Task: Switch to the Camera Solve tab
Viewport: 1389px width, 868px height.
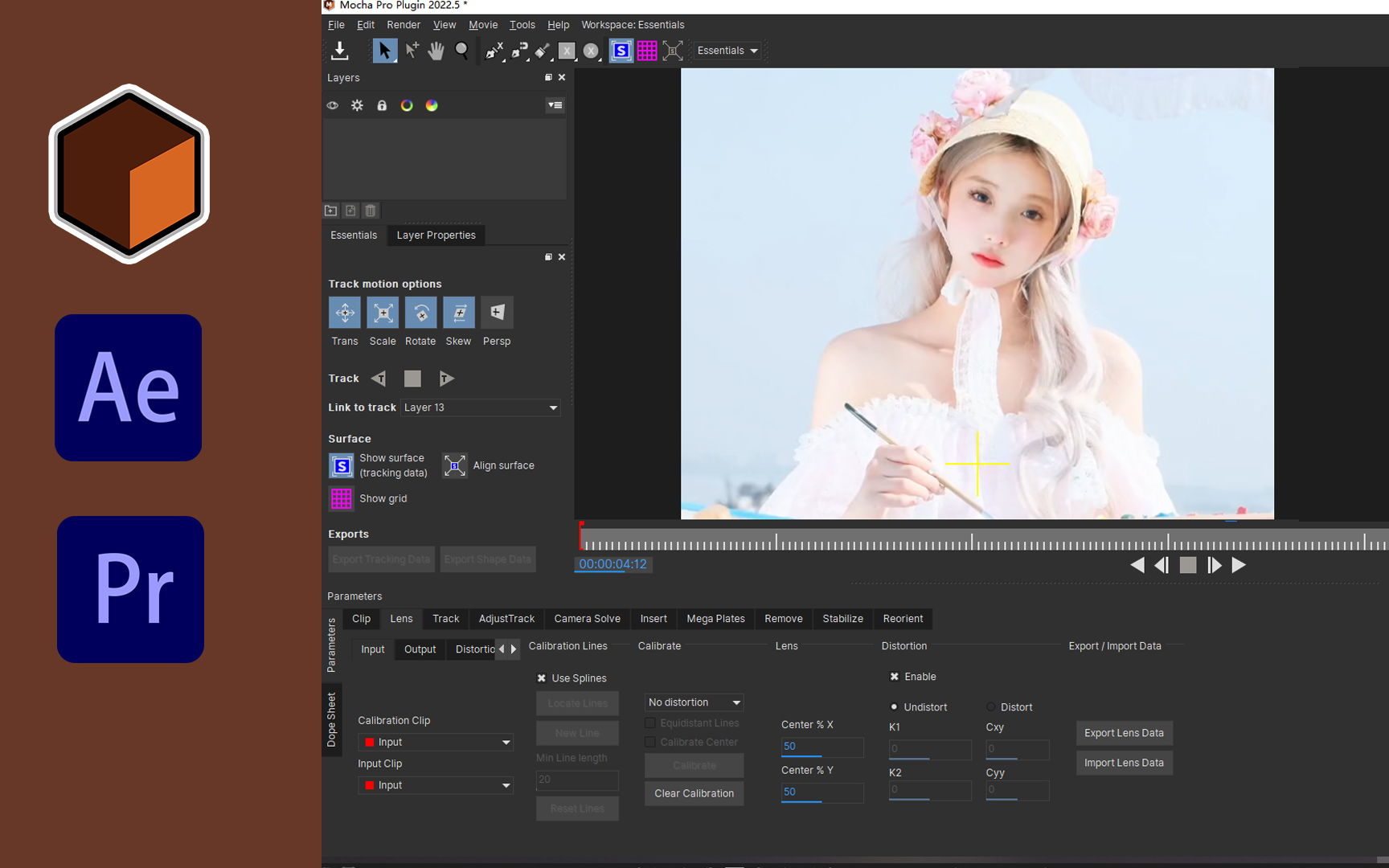Action: click(587, 619)
